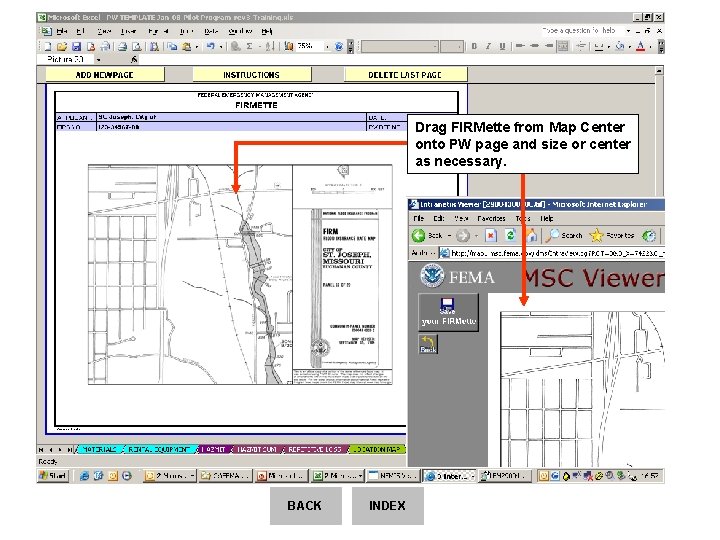Screen dimensions: 720x540
Task: Switch to the RENTAL EQUIPMENT sheet tab
Action: [x=159, y=450]
